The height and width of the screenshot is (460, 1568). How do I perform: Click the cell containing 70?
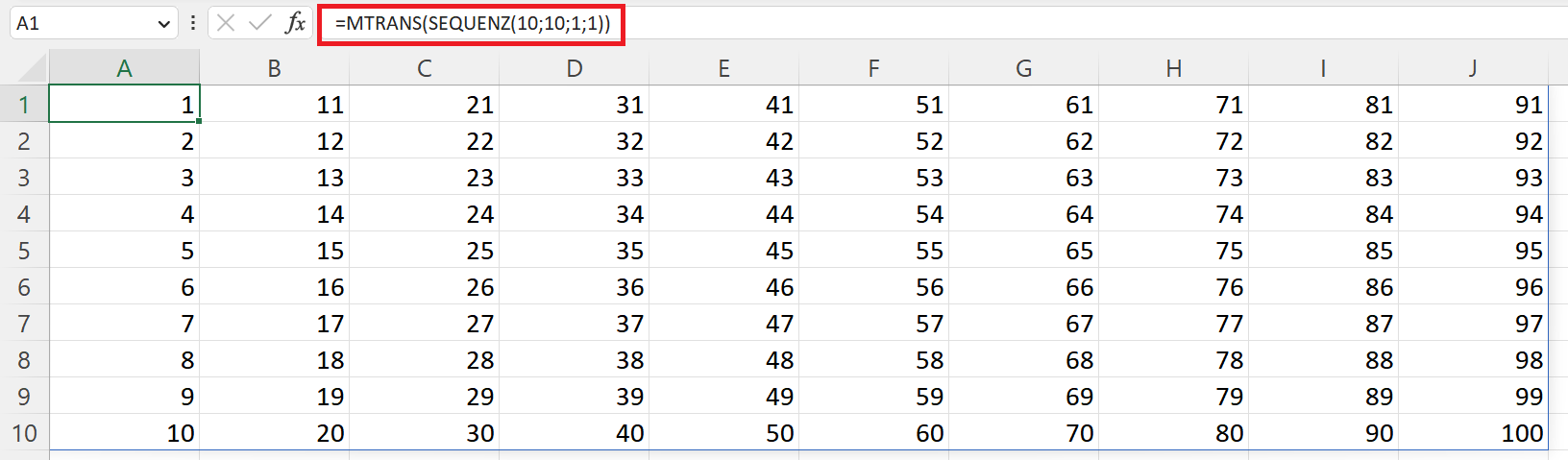(1023, 432)
